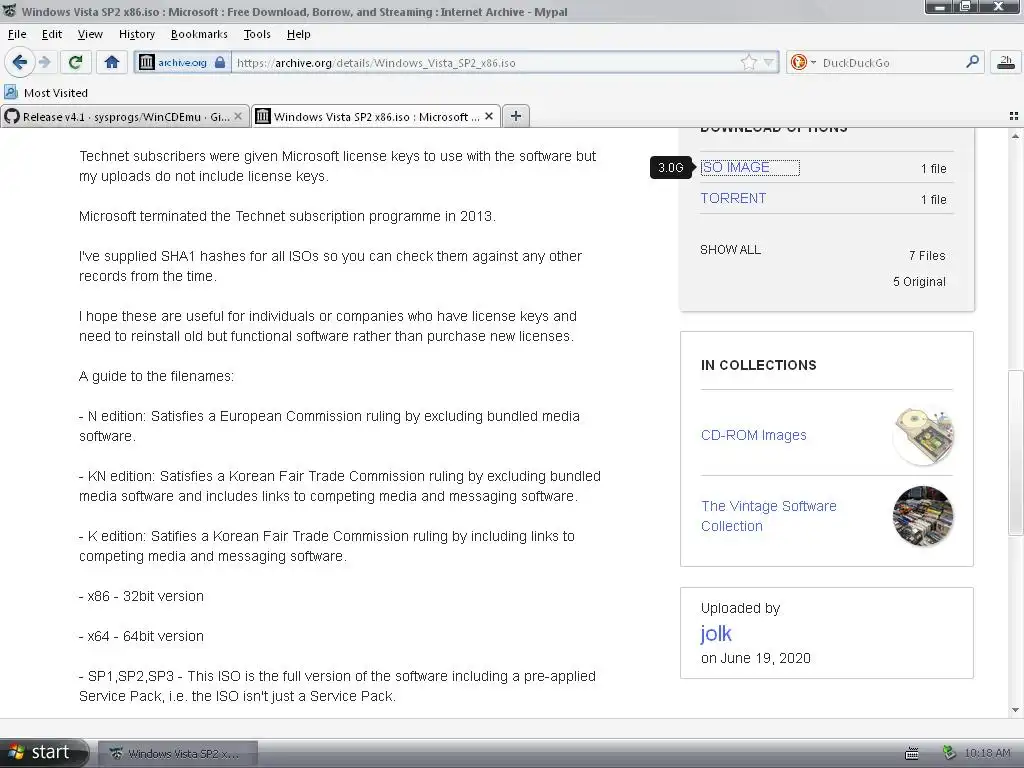Download the ISO IMAGE file
The height and width of the screenshot is (768, 1024).
735,168
